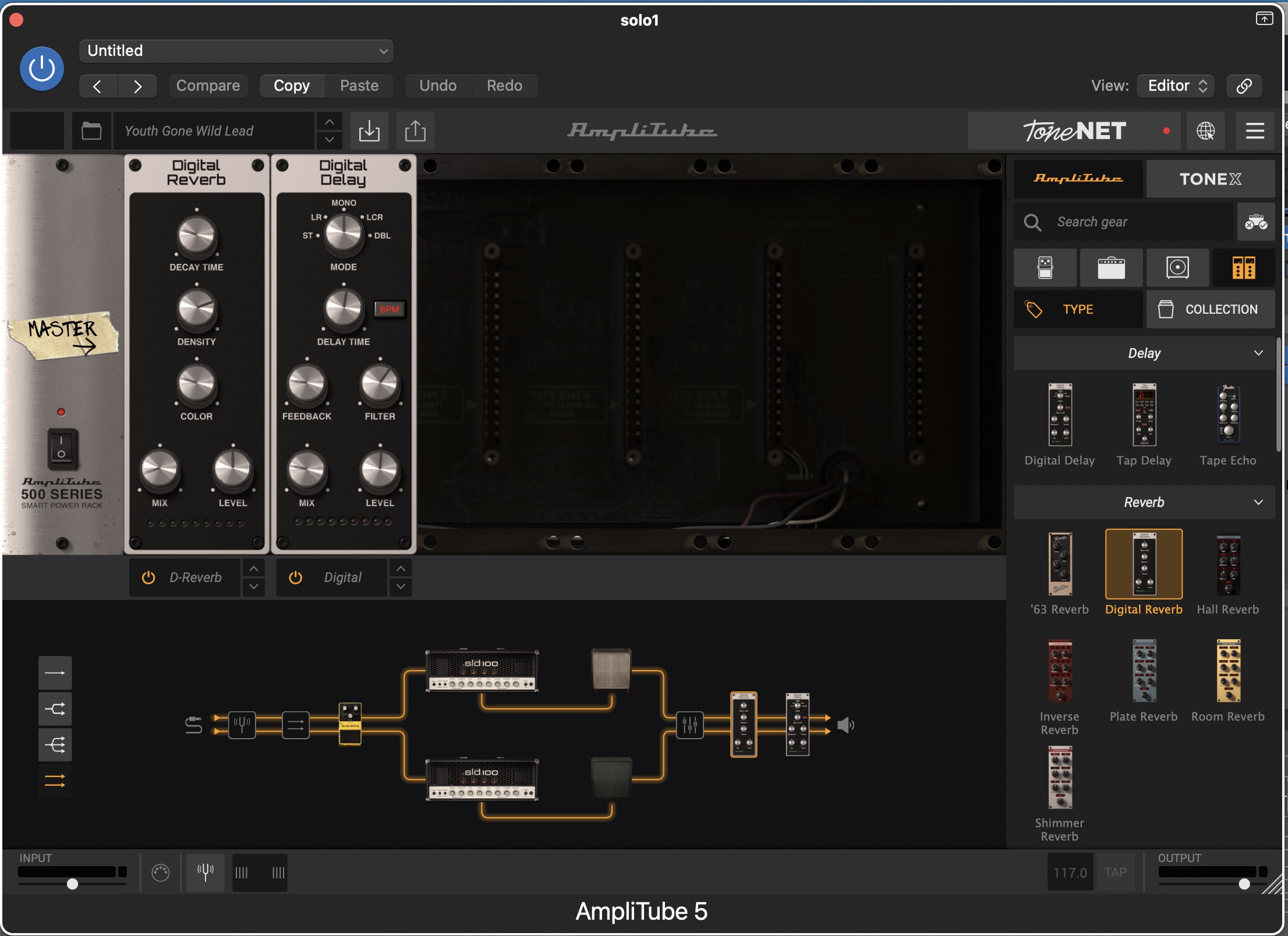The width and height of the screenshot is (1288, 936).
Task: Click the input level slider handle
Action: click(72, 884)
